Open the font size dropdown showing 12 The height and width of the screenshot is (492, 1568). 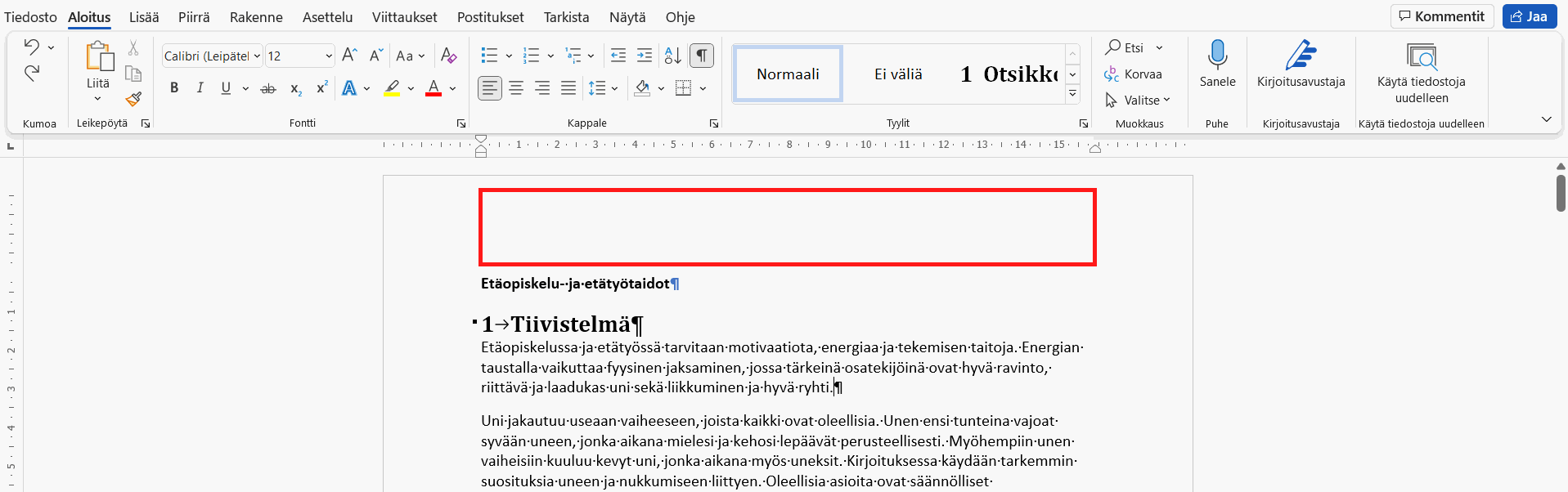pyautogui.click(x=329, y=56)
